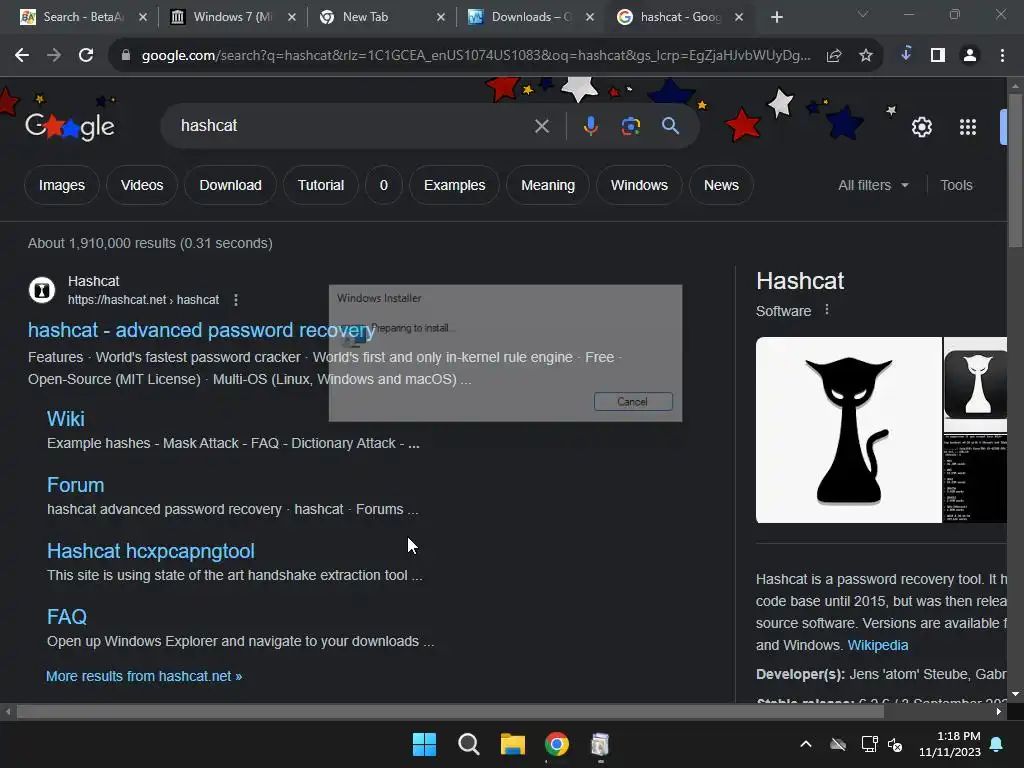Open the Chrome profile menu
The height and width of the screenshot is (768, 1024).
click(970, 56)
